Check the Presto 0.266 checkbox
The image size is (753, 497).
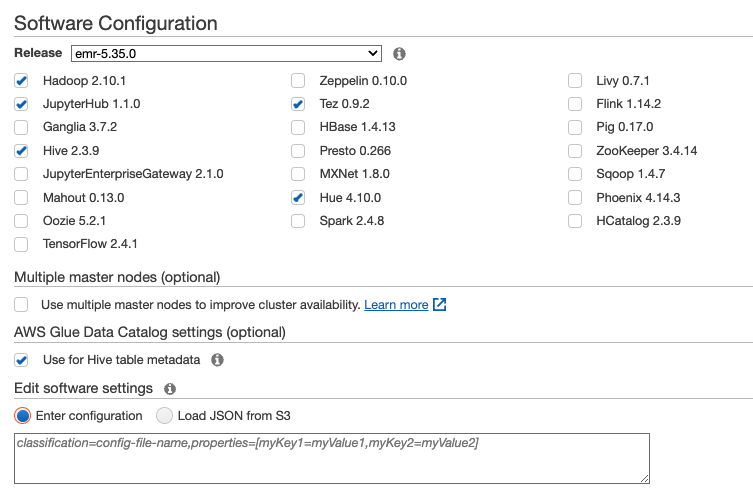click(x=298, y=151)
